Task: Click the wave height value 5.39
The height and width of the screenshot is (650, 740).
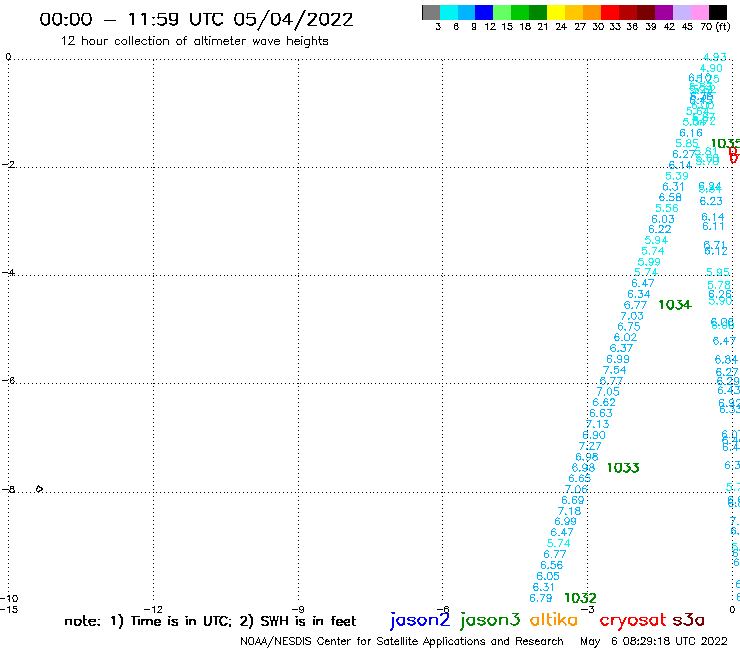Action: (x=676, y=176)
